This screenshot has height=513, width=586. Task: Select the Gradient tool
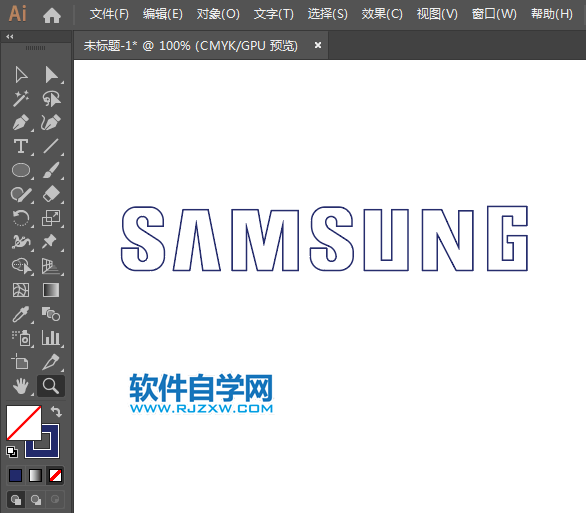coord(51,290)
